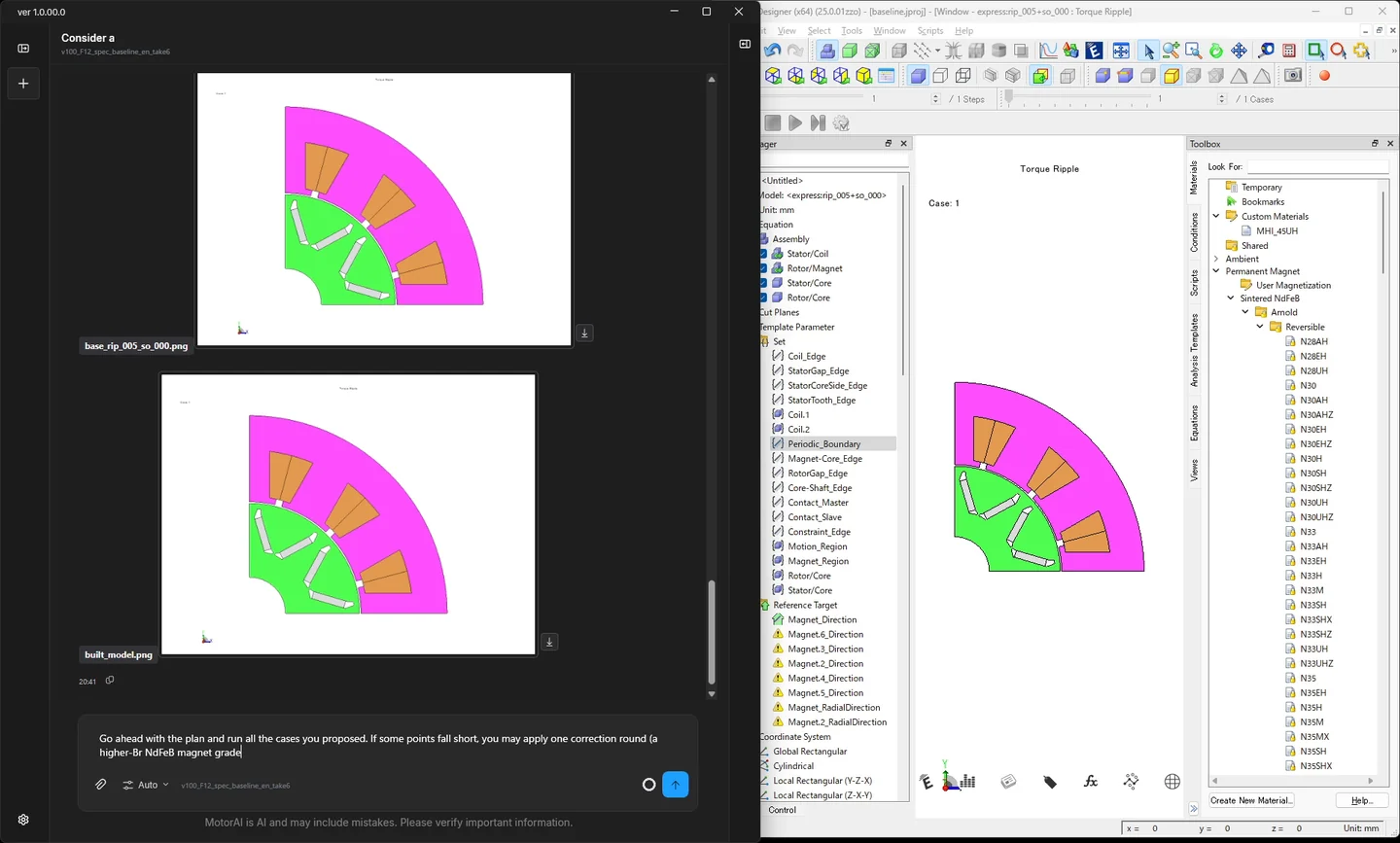The image size is (1400, 843).
Task: Click the fit-to-window view icon
Action: click(1121, 51)
